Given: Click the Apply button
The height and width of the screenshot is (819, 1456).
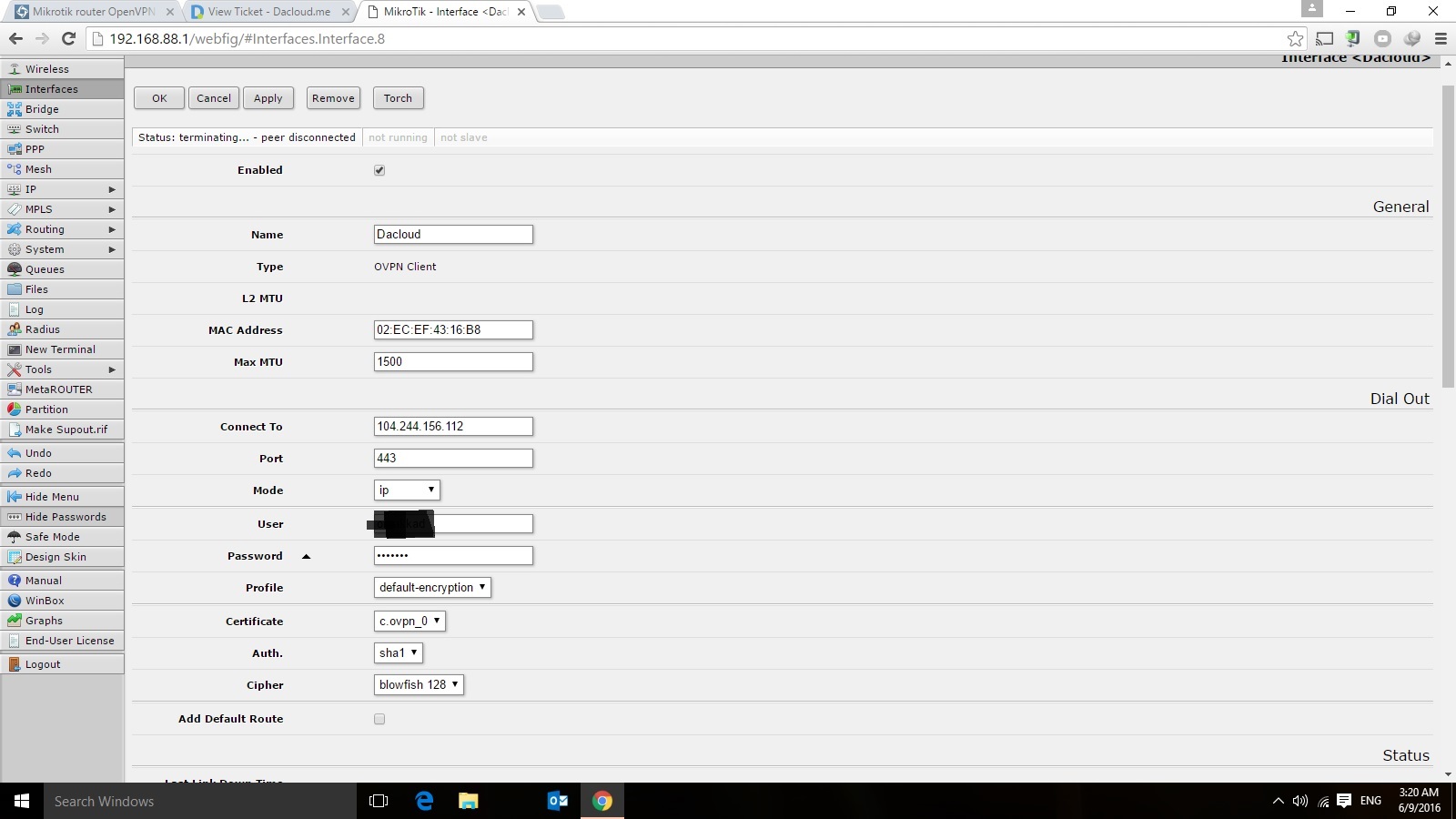Looking at the screenshot, I should click(268, 98).
